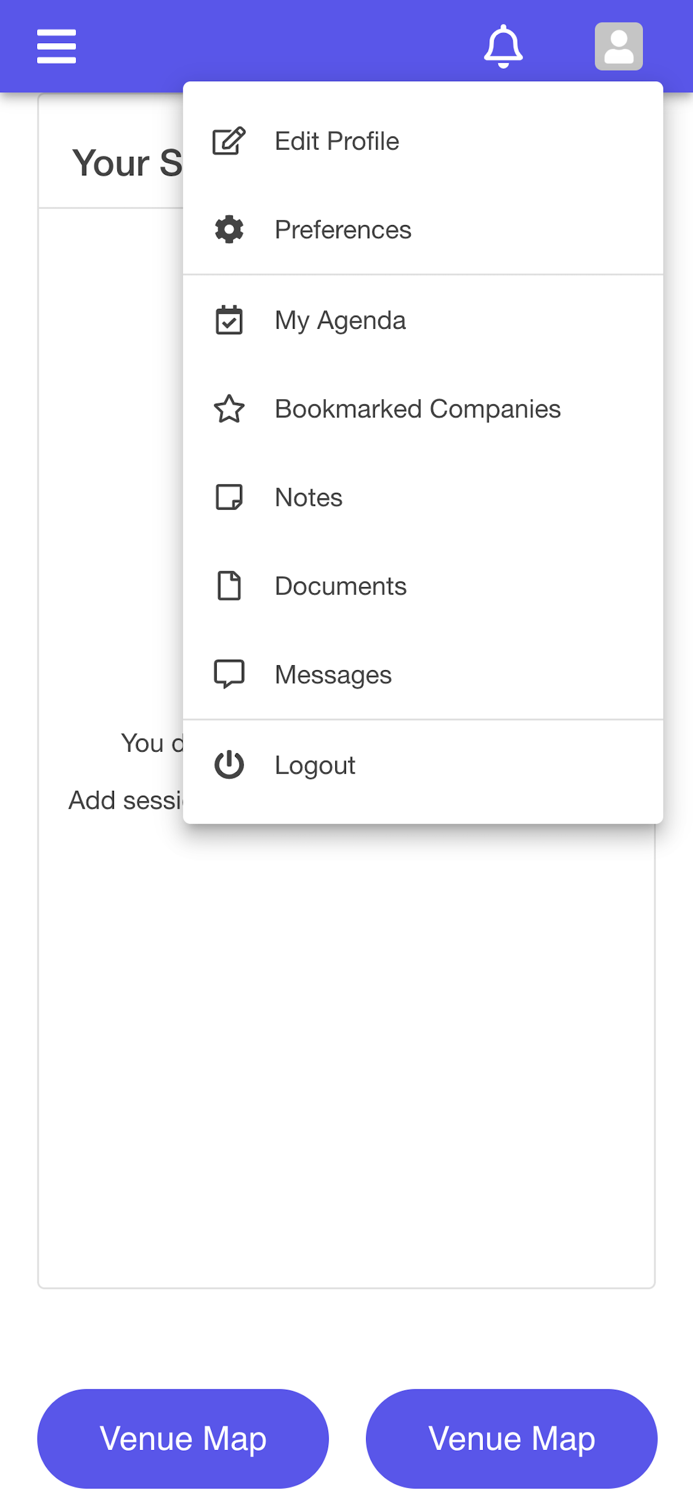Screen dimensions: 693x1500
Task: Click the Documents file icon
Action: click(x=229, y=586)
